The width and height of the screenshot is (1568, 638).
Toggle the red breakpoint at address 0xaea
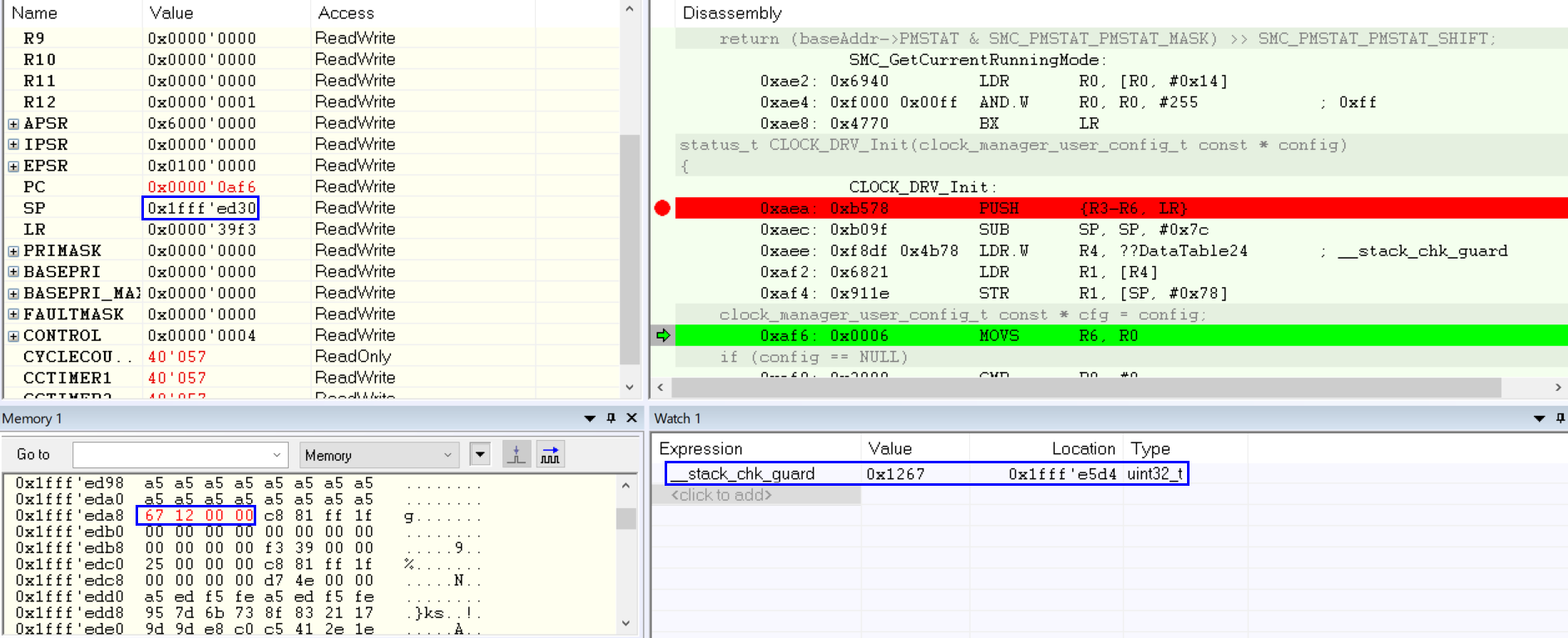[x=662, y=208]
